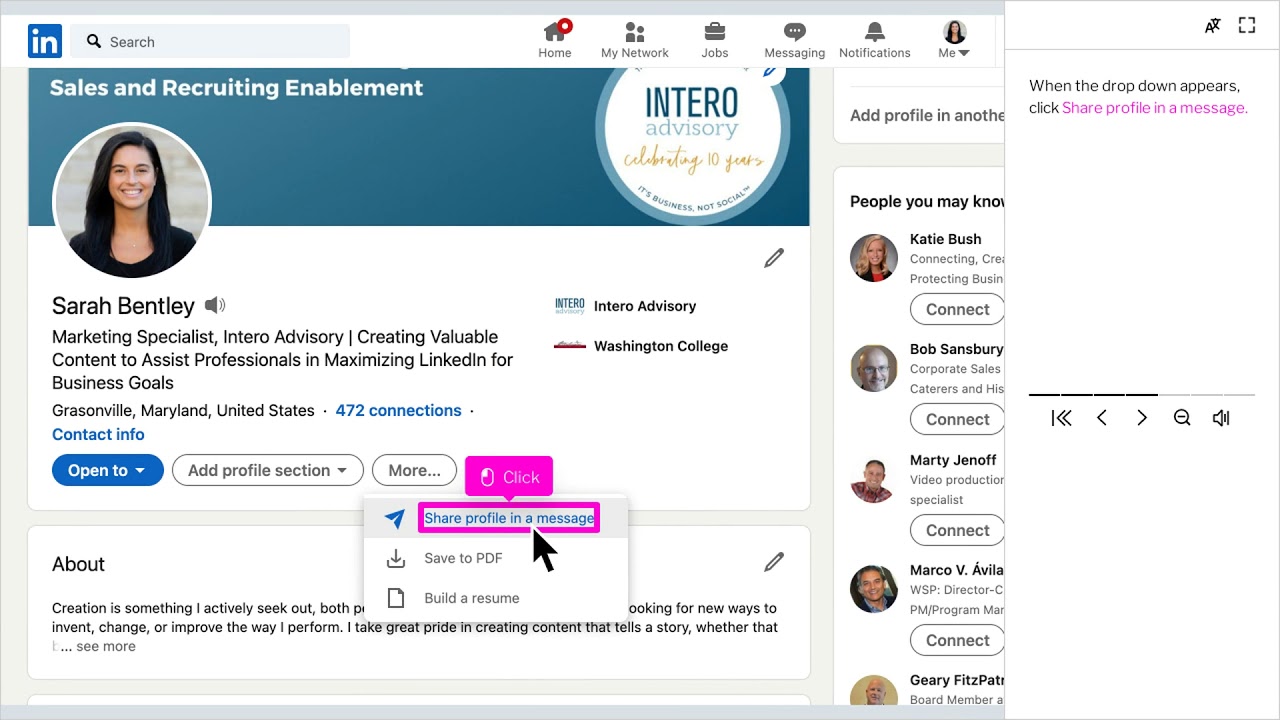Click the Save to PDF download icon
This screenshot has height=720, width=1280.
[396, 558]
